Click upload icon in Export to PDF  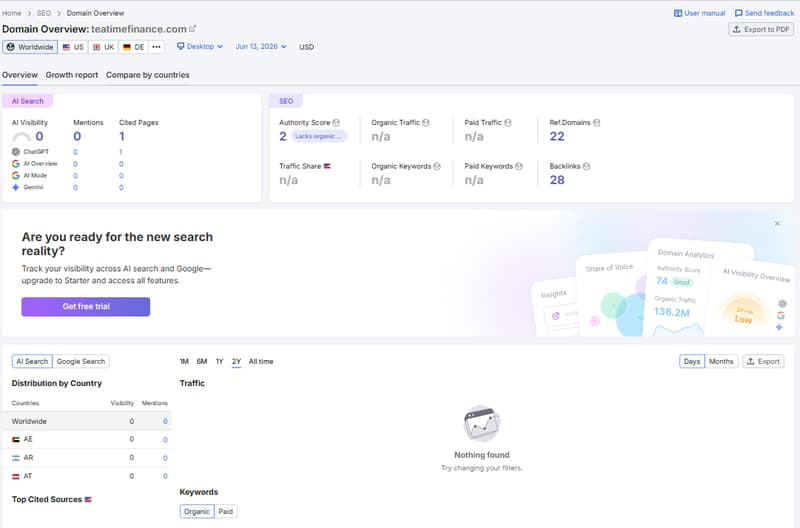pos(736,30)
